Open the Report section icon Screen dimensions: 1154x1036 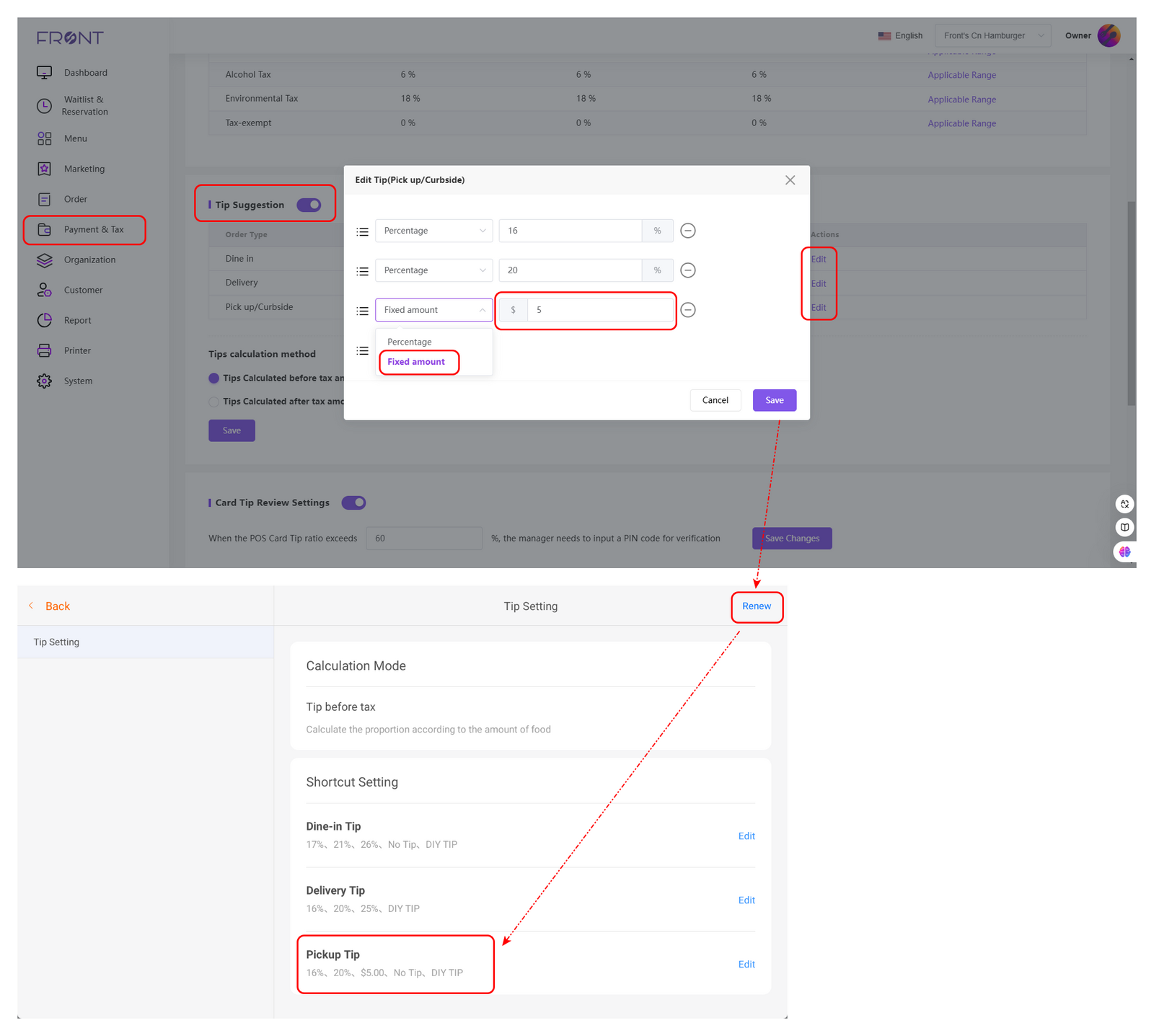(44, 320)
